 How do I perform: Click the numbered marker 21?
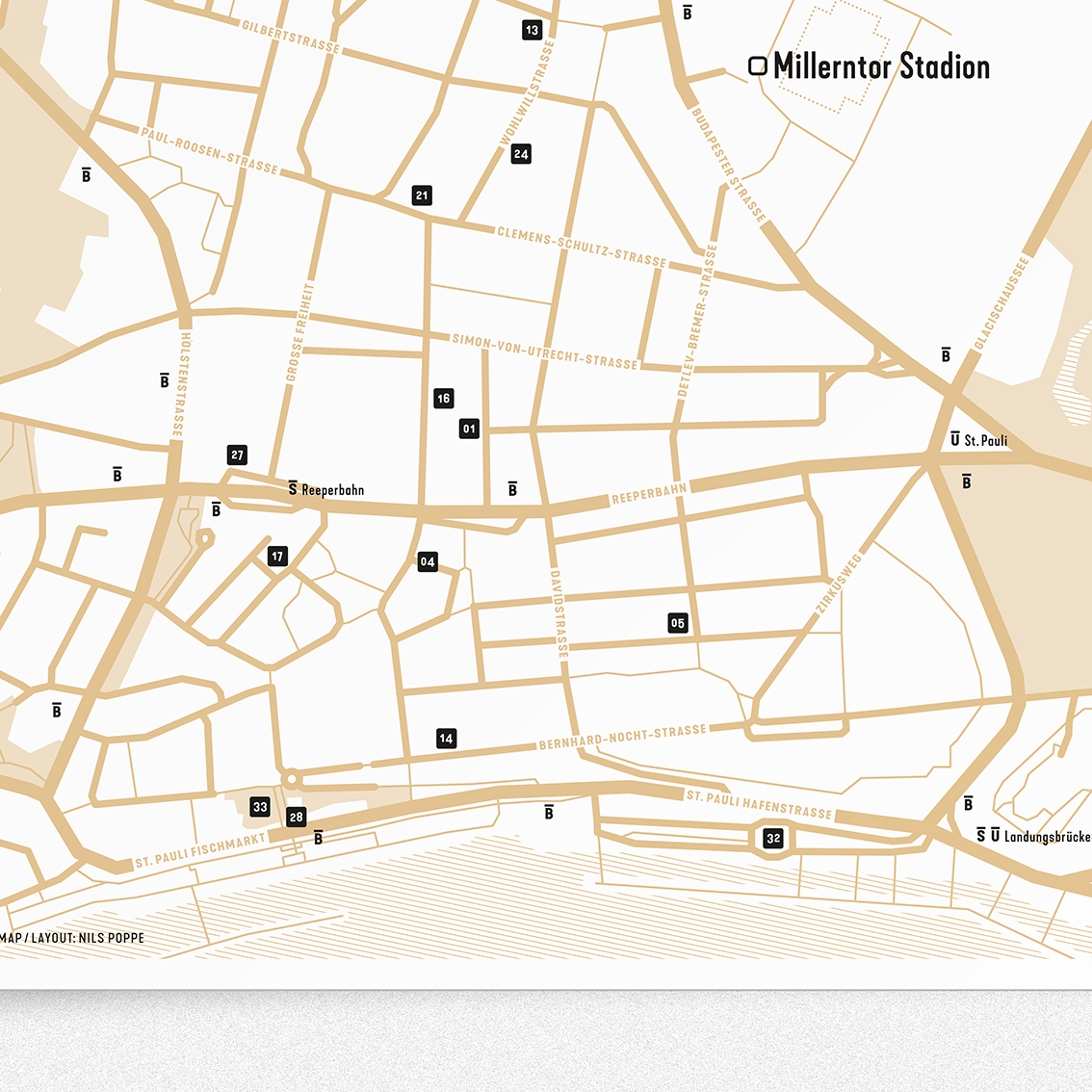coord(422,195)
